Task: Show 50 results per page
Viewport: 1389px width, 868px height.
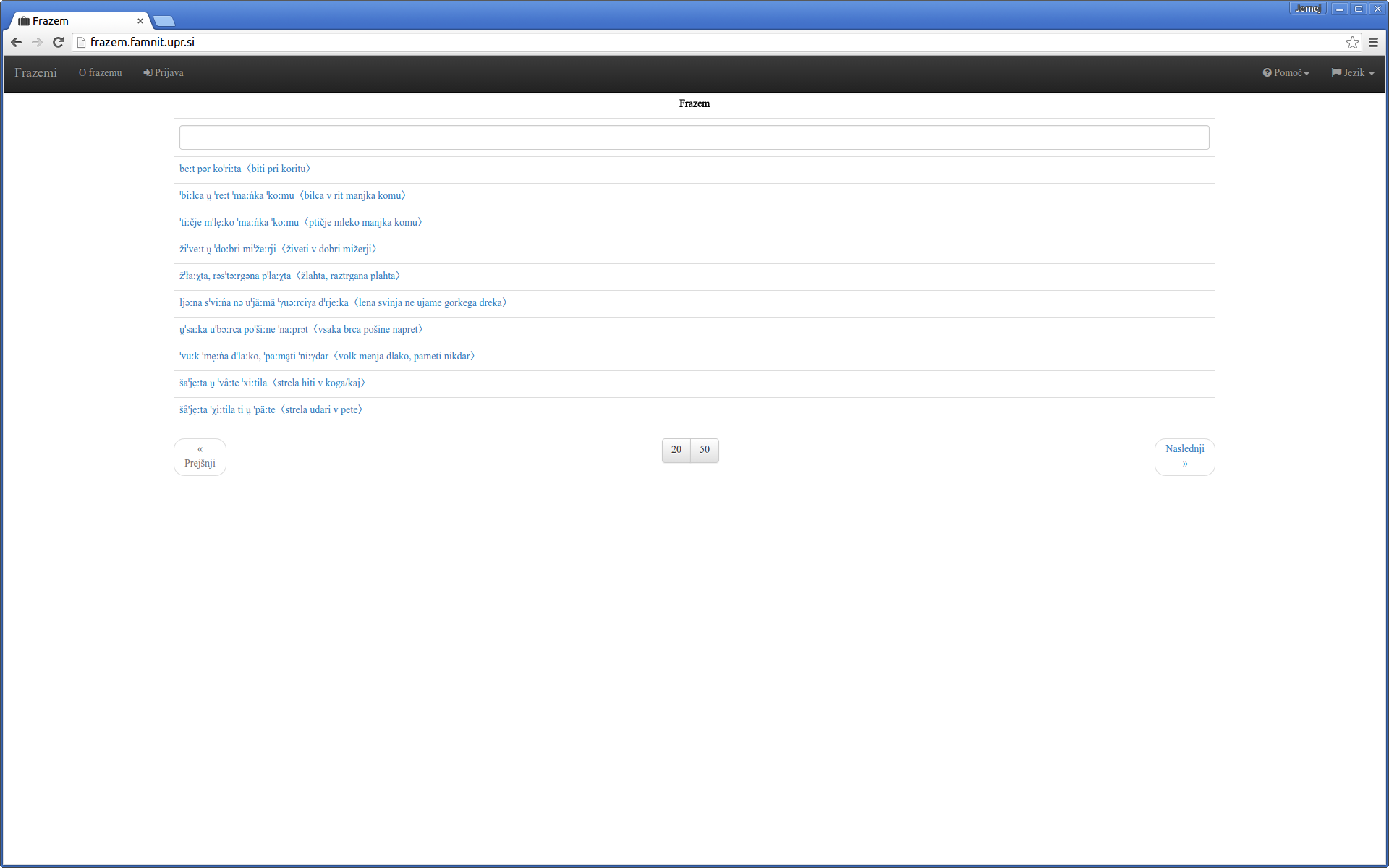Action: pos(705,450)
